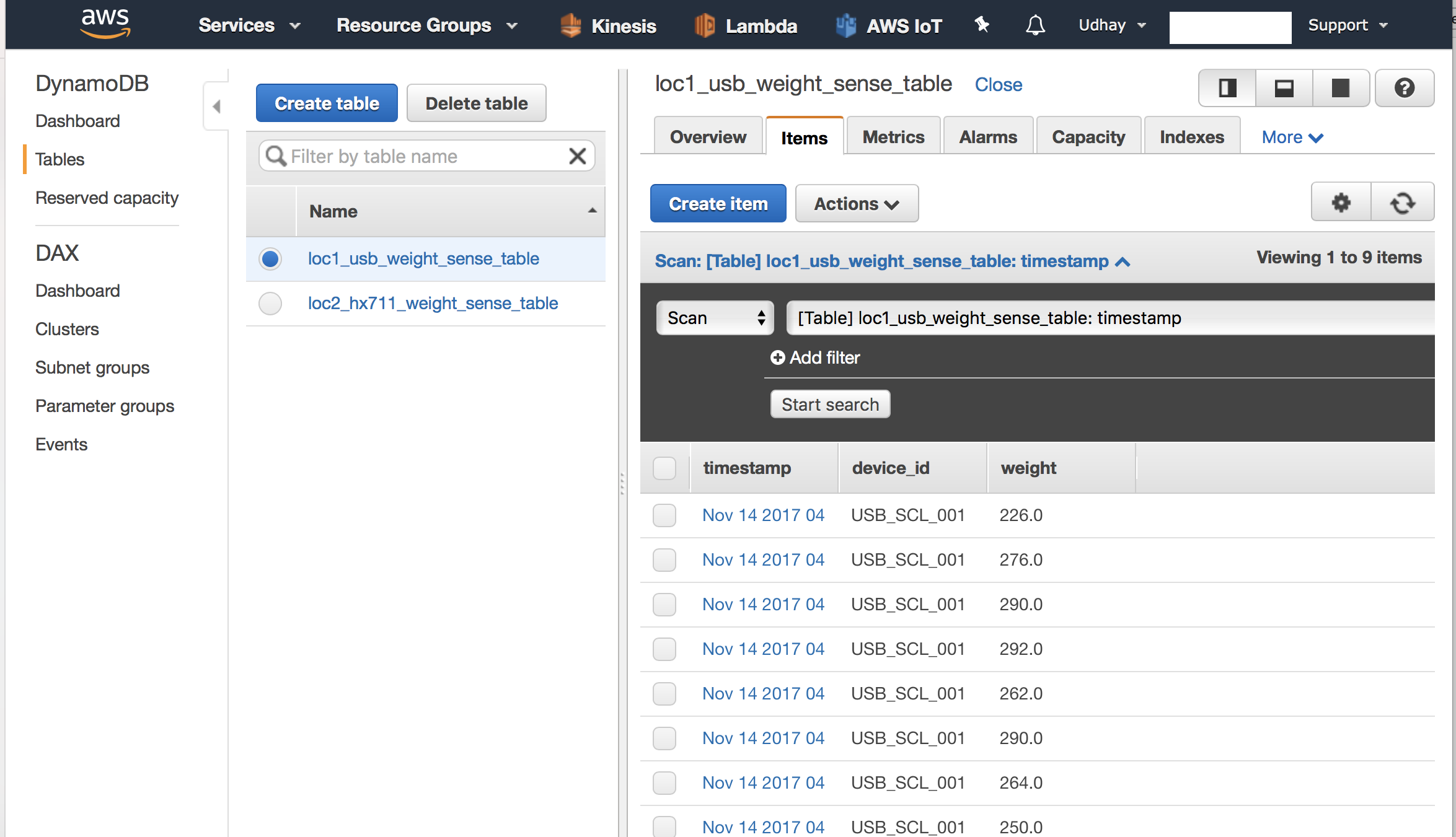
Task: Toggle the select-all items header checkbox
Action: (664, 468)
